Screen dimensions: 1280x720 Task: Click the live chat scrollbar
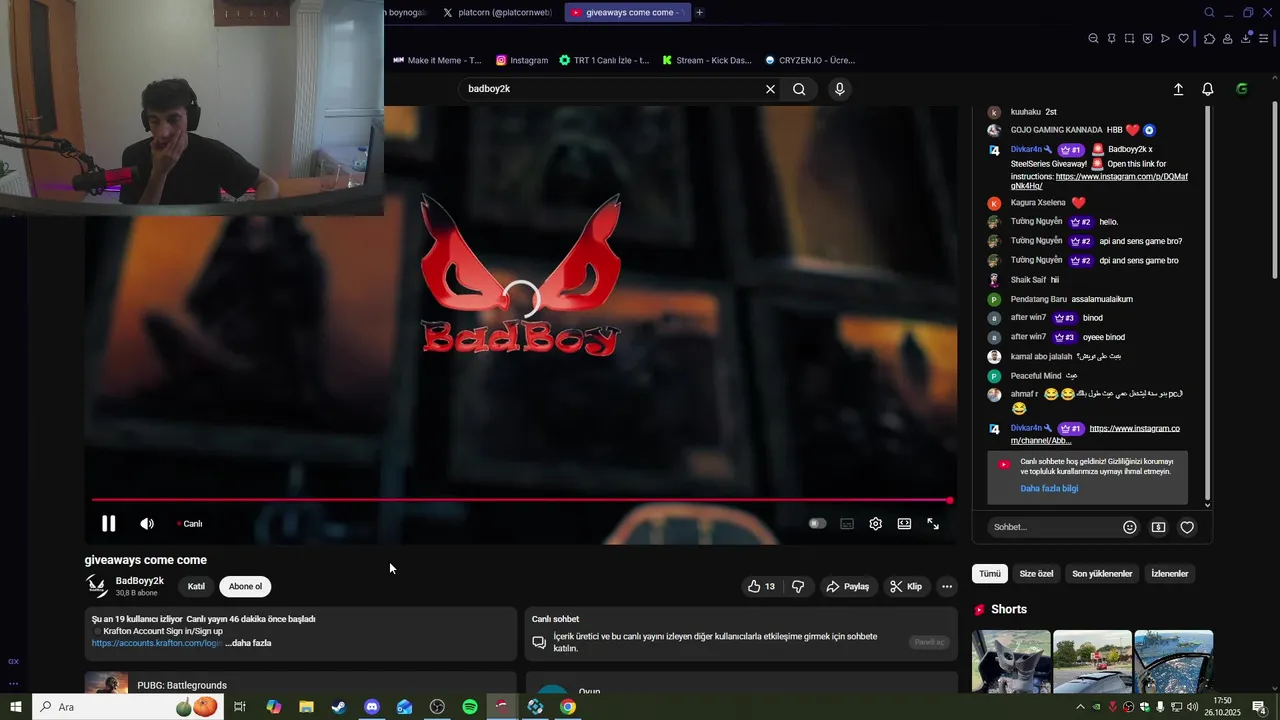(1207, 305)
